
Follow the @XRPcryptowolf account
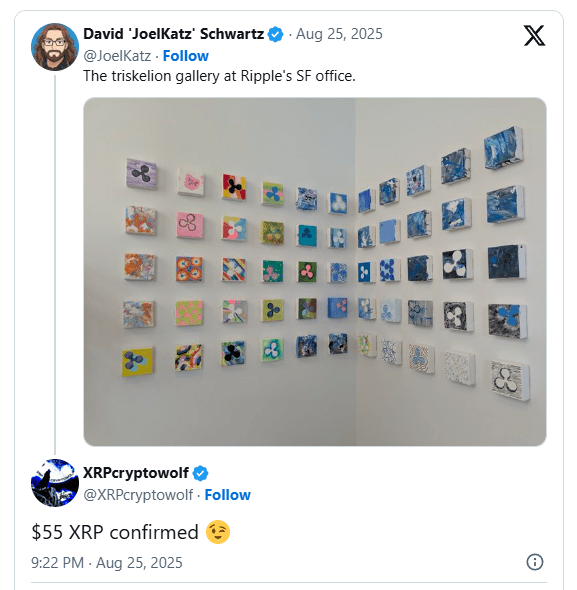tap(227, 495)
